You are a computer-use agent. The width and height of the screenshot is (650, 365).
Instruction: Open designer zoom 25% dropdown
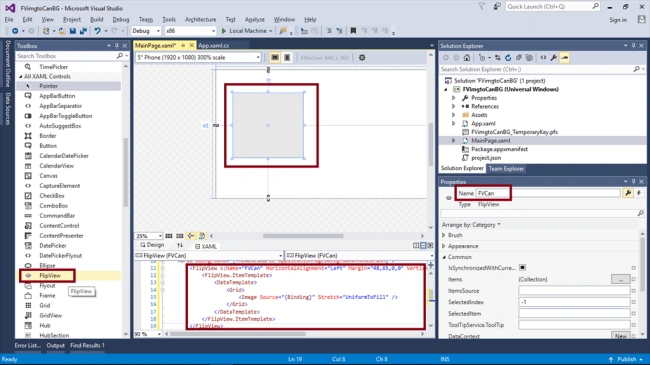149,236
